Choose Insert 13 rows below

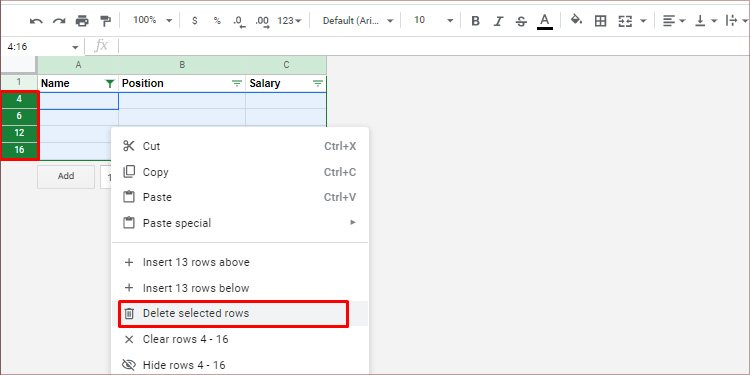240,288
